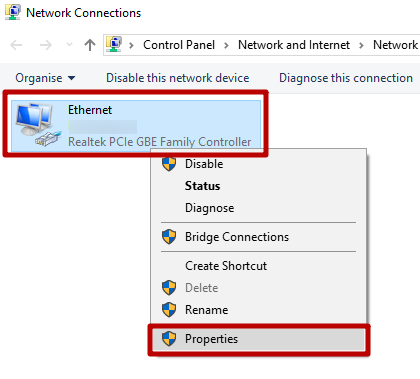Click the forward navigation arrow
Image resolution: width=420 pixels, height=379 pixels.
(x=46, y=45)
